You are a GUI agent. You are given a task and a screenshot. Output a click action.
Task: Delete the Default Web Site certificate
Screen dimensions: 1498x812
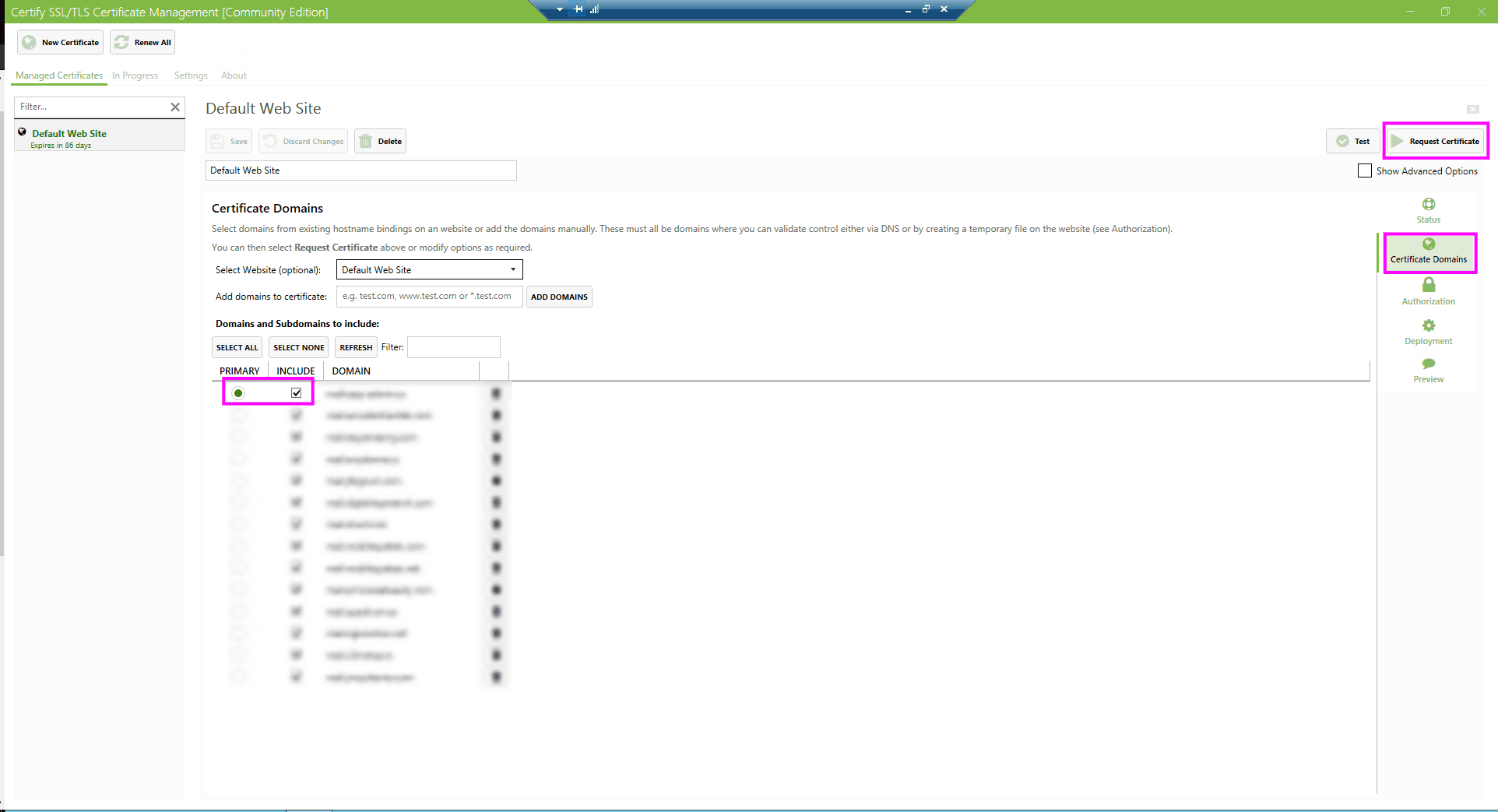tap(380, 141)
